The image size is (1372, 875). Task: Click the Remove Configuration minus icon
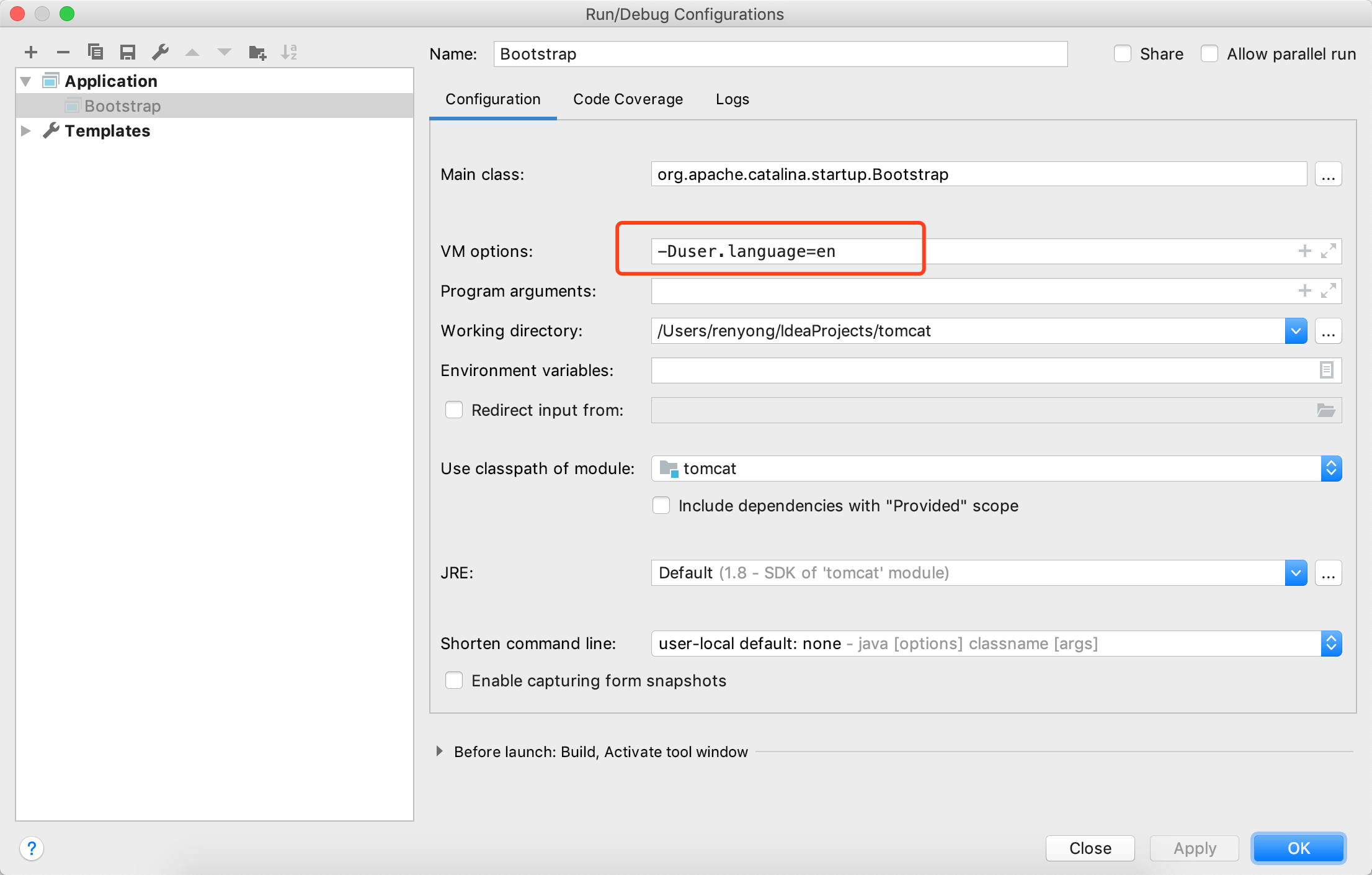click(63, 53)
